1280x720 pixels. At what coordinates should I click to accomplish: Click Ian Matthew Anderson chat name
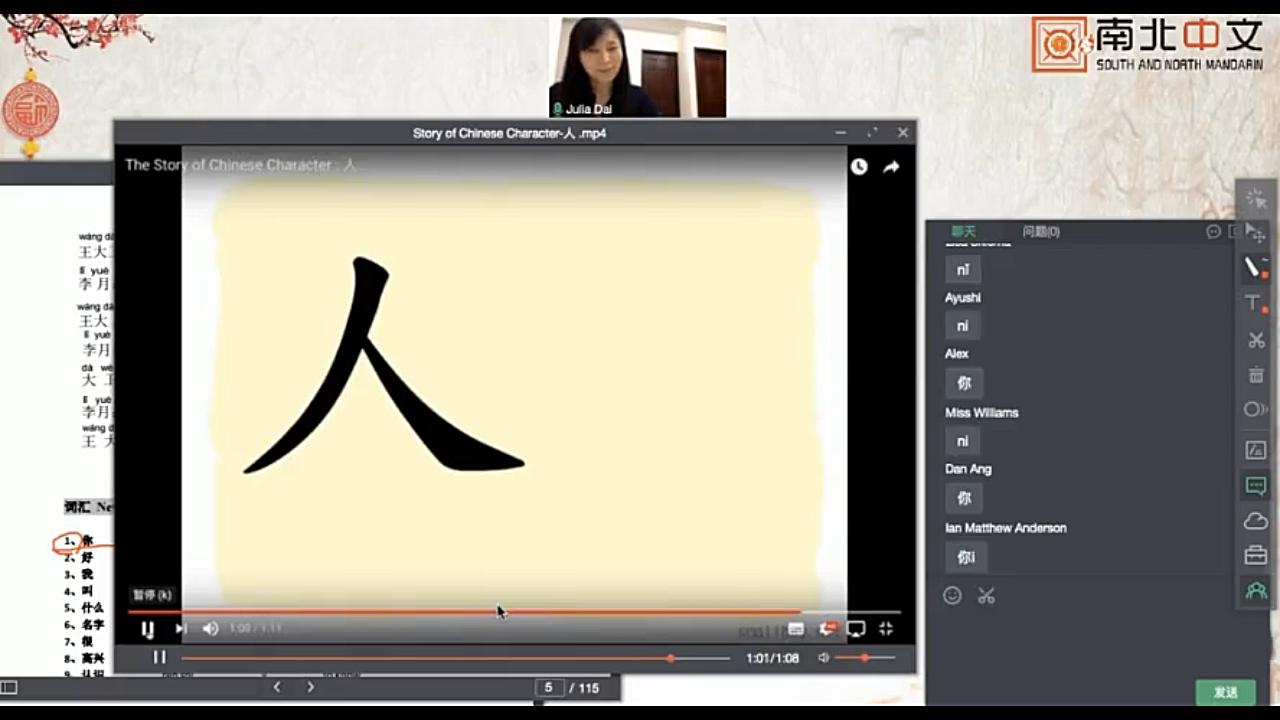1006,527
